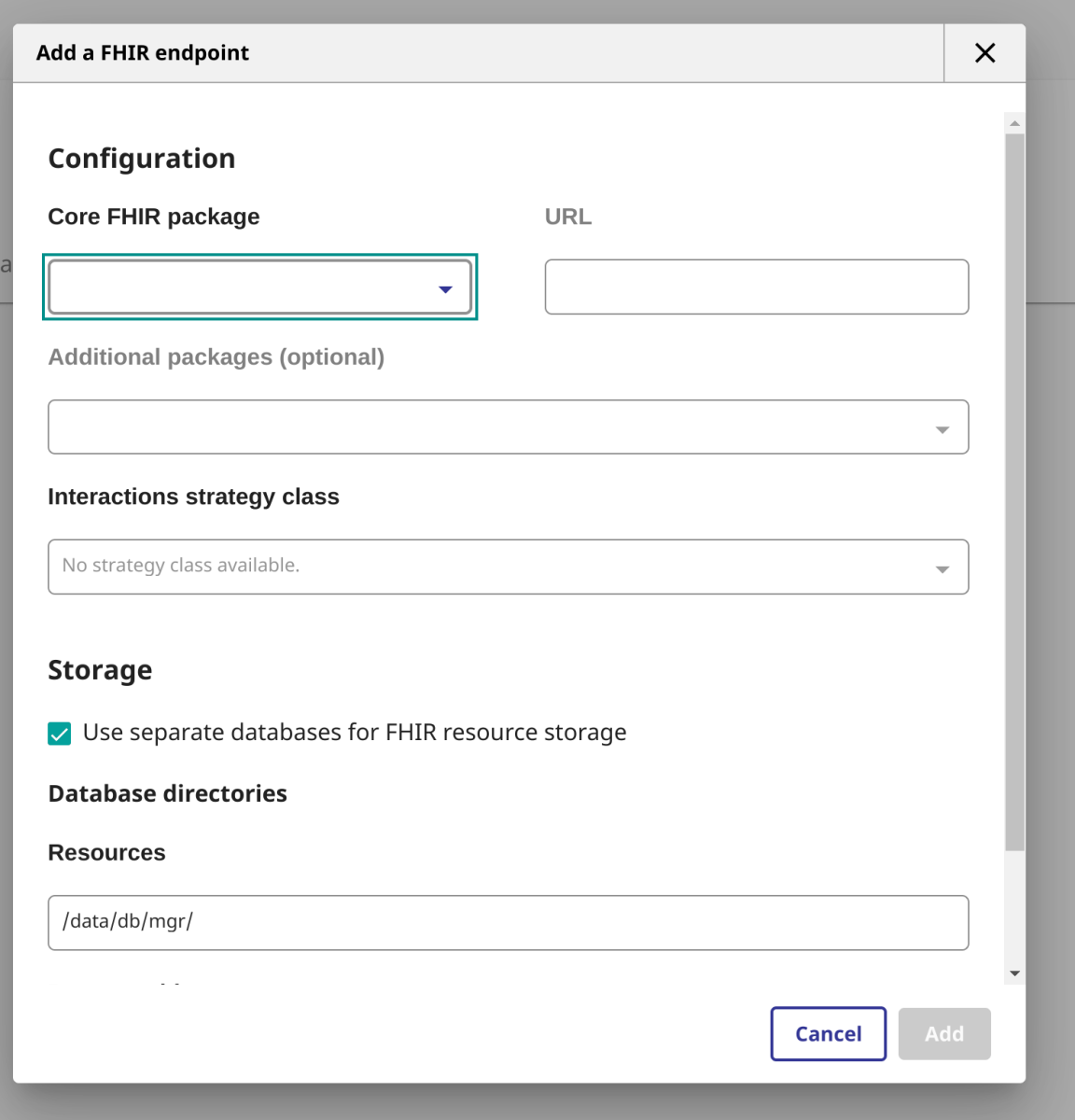The height and width of the screenshot is (1120, 1075).
Task: Click the URL field label
Action: pos(568,217)
